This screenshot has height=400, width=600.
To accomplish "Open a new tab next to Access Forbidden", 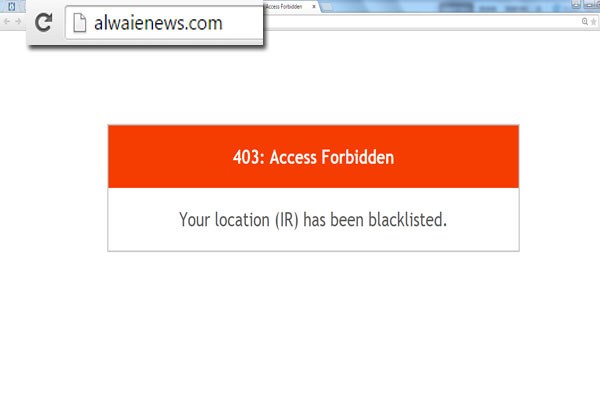I will point(327,7).
